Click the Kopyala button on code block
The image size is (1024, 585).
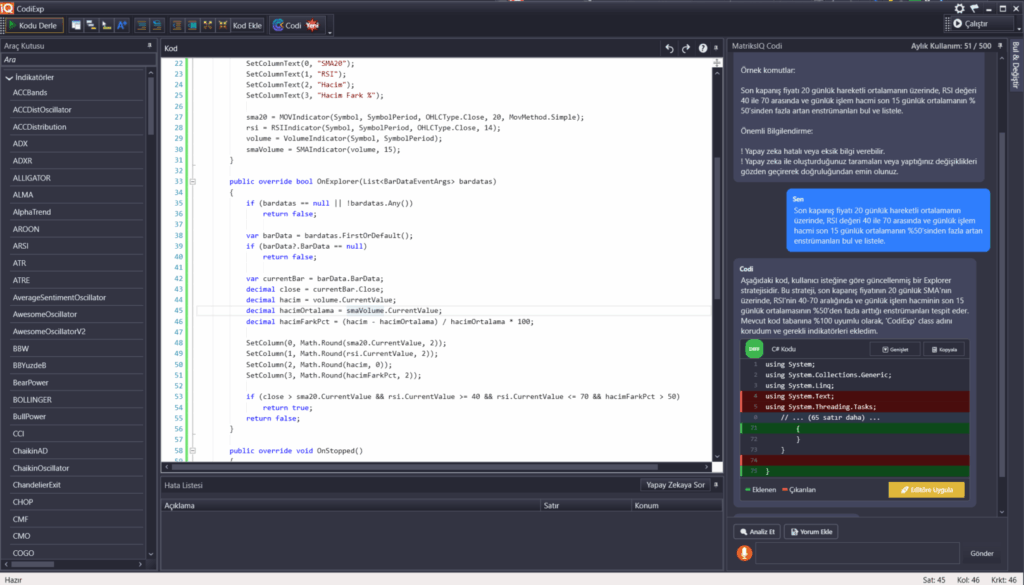[944, 350]
